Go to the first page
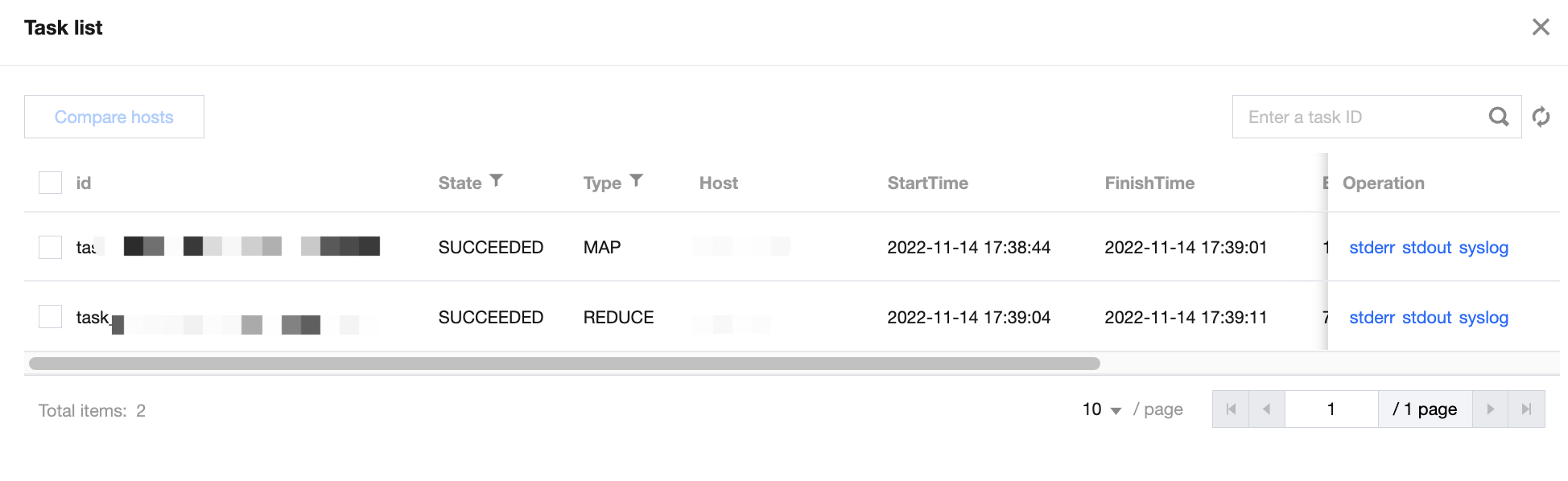 point(1231,409)
